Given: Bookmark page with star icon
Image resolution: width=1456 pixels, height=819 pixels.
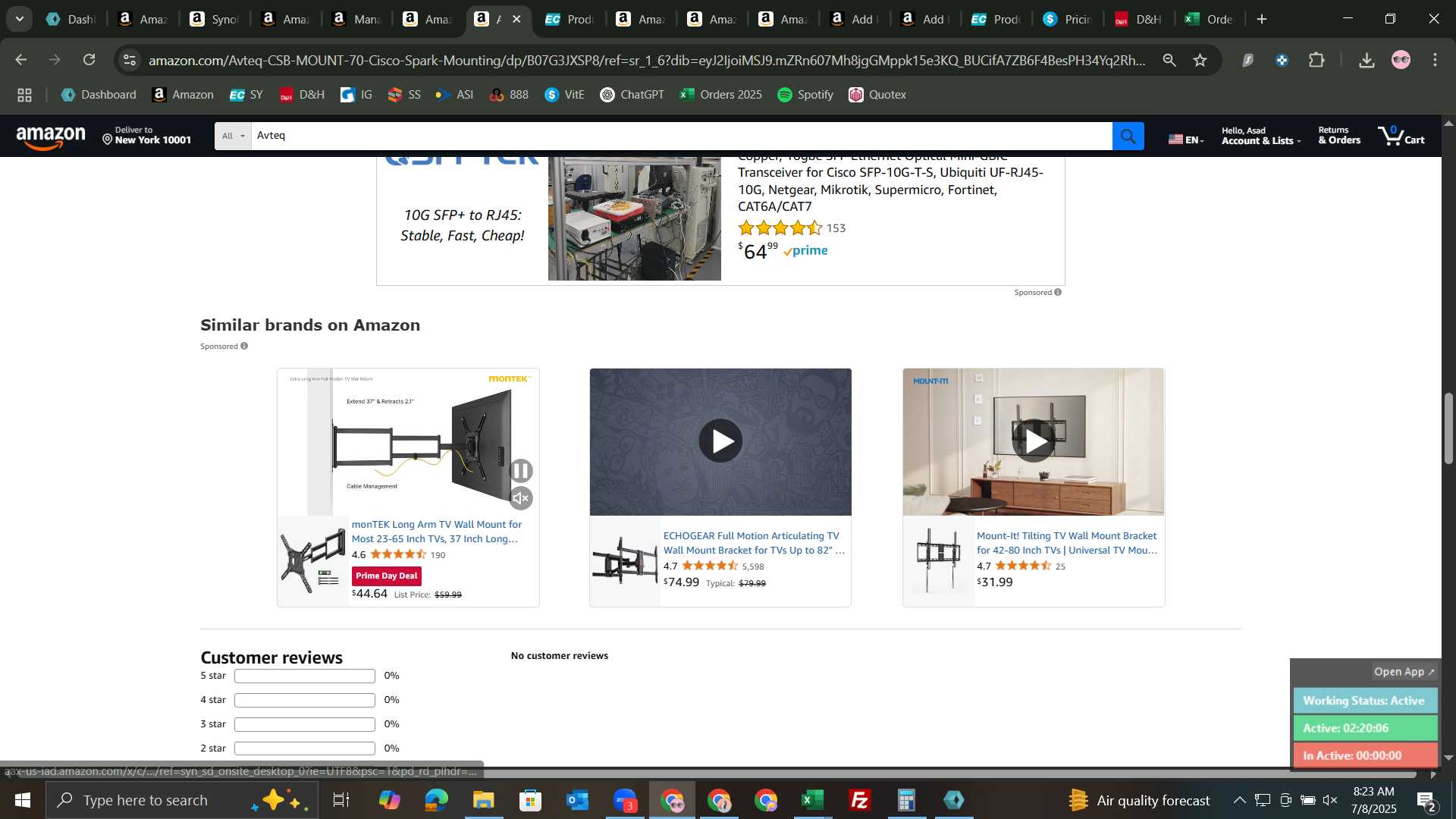Looking at the screenshot, I should click(1200, 60).
